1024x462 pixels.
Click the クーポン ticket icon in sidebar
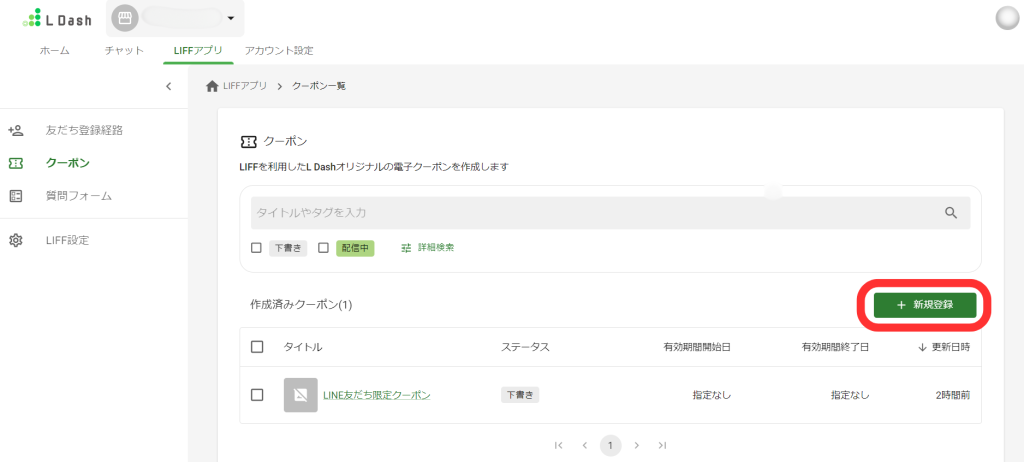tap(16, 163)
